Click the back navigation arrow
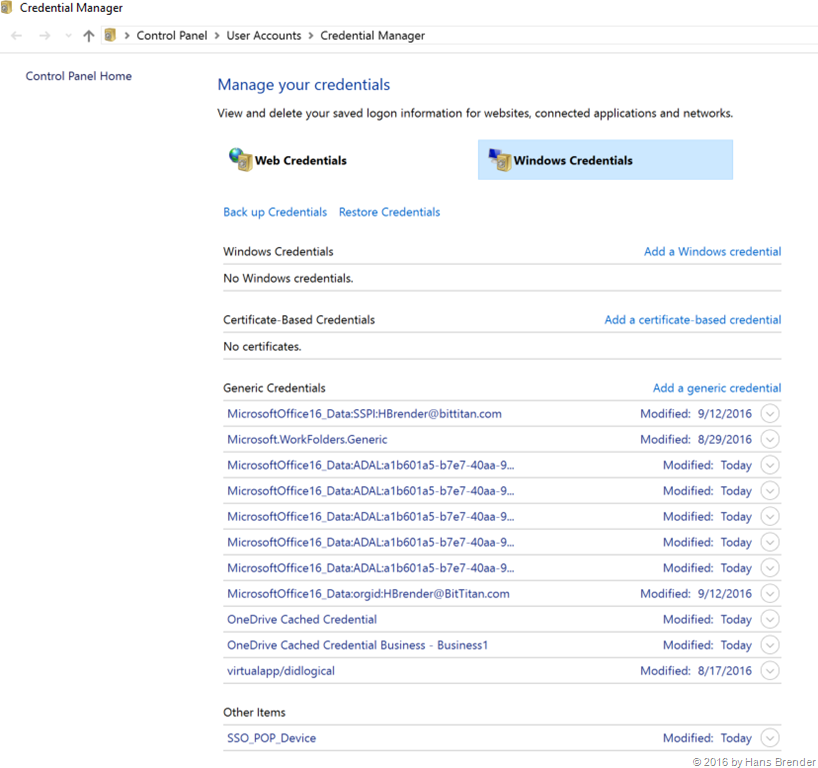This screenshot has width=818, height=768. (16, 36)
